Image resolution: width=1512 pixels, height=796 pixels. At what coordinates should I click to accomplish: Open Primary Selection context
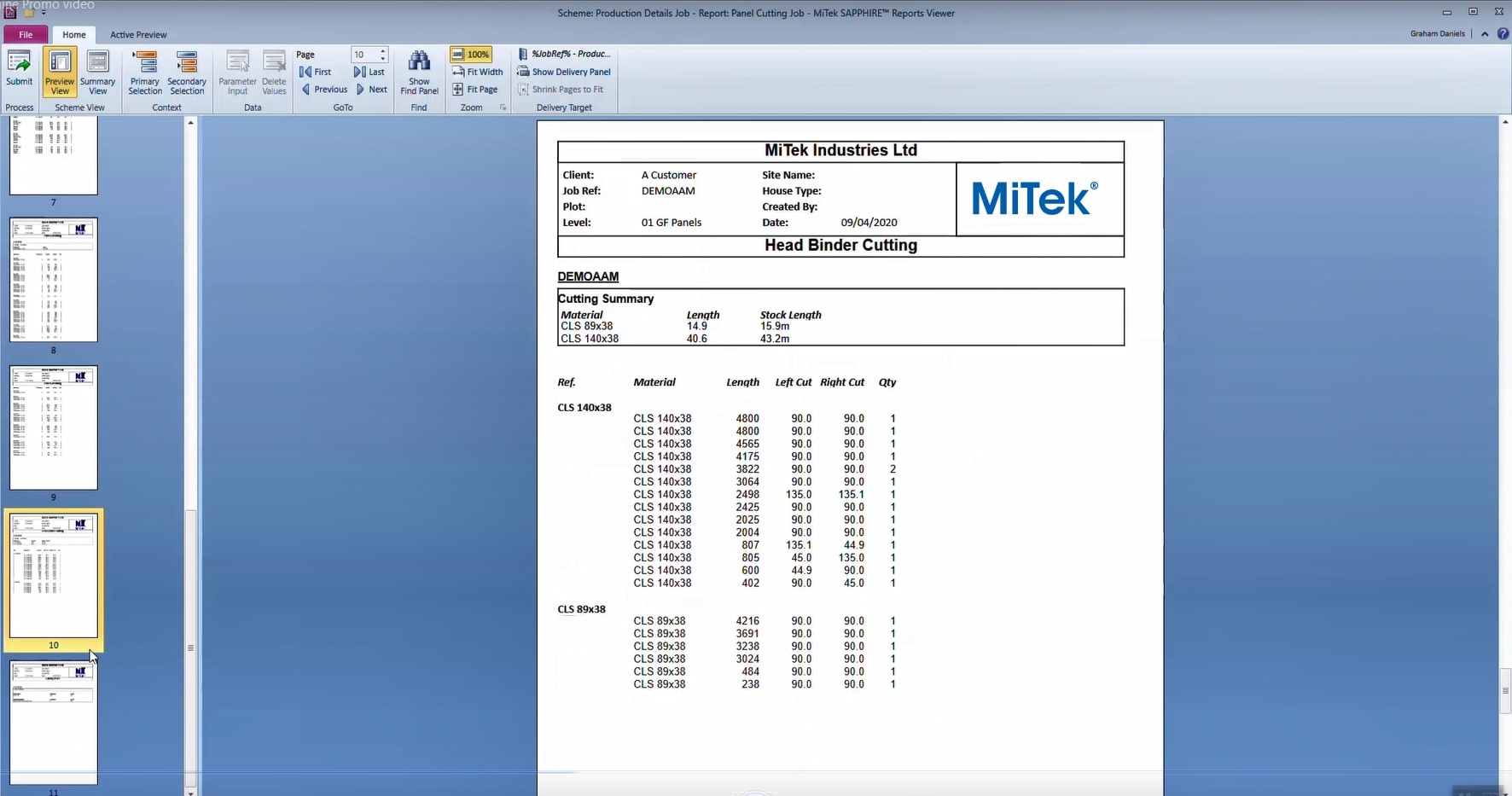(145, 73)
